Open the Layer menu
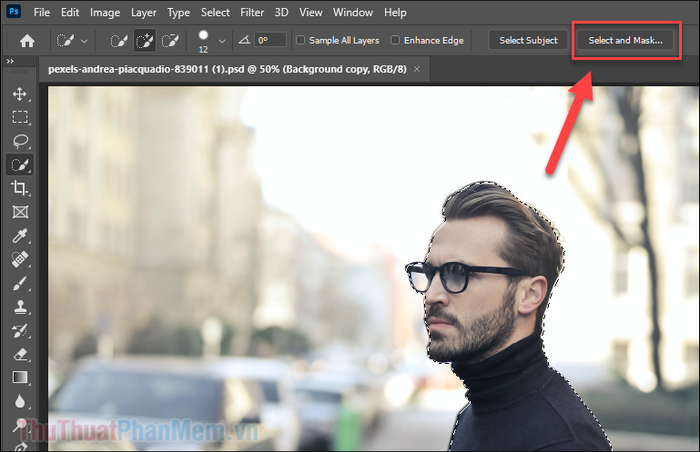700x452 pixels. point(143,13)
